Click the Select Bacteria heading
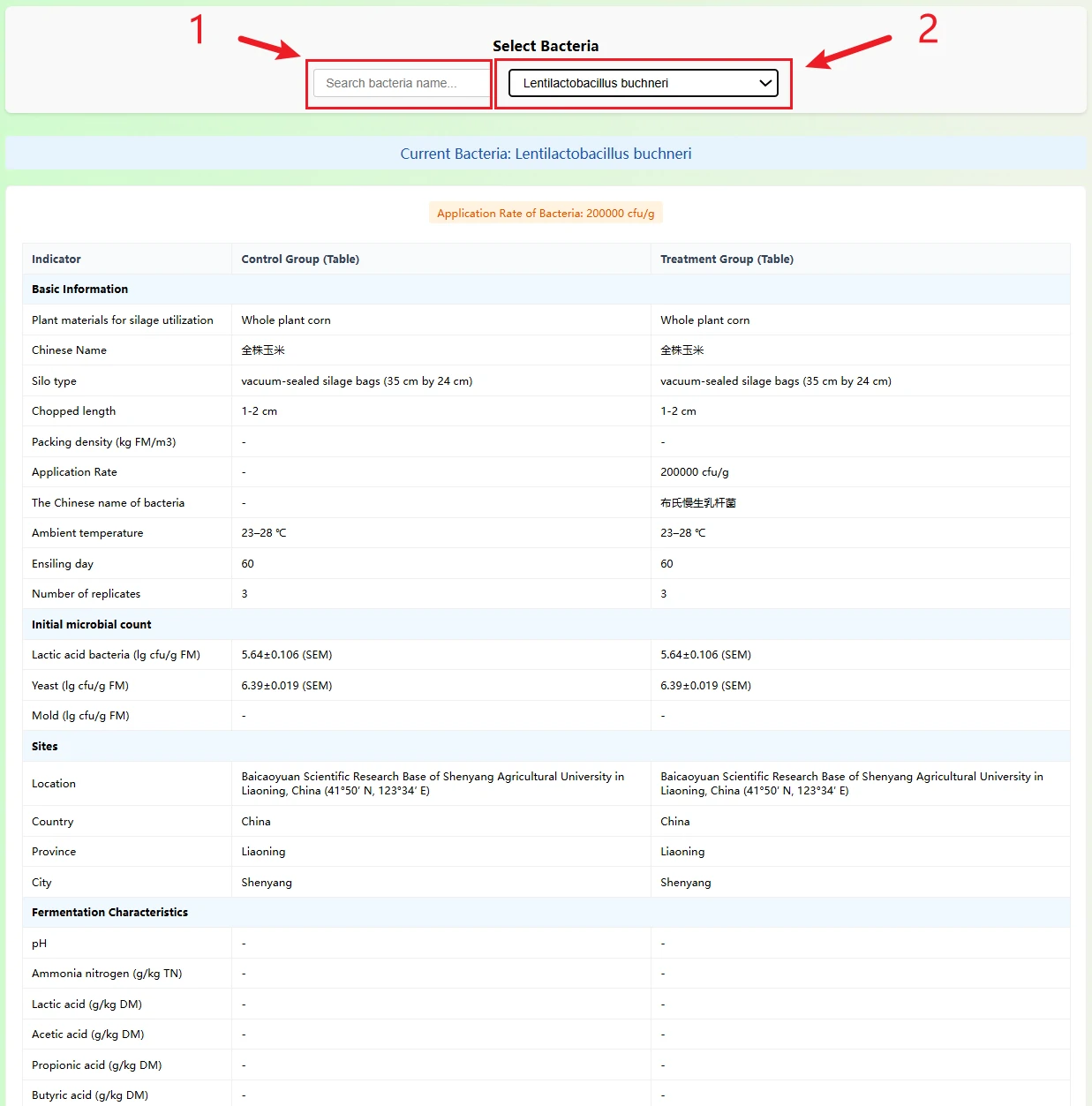 546,46
